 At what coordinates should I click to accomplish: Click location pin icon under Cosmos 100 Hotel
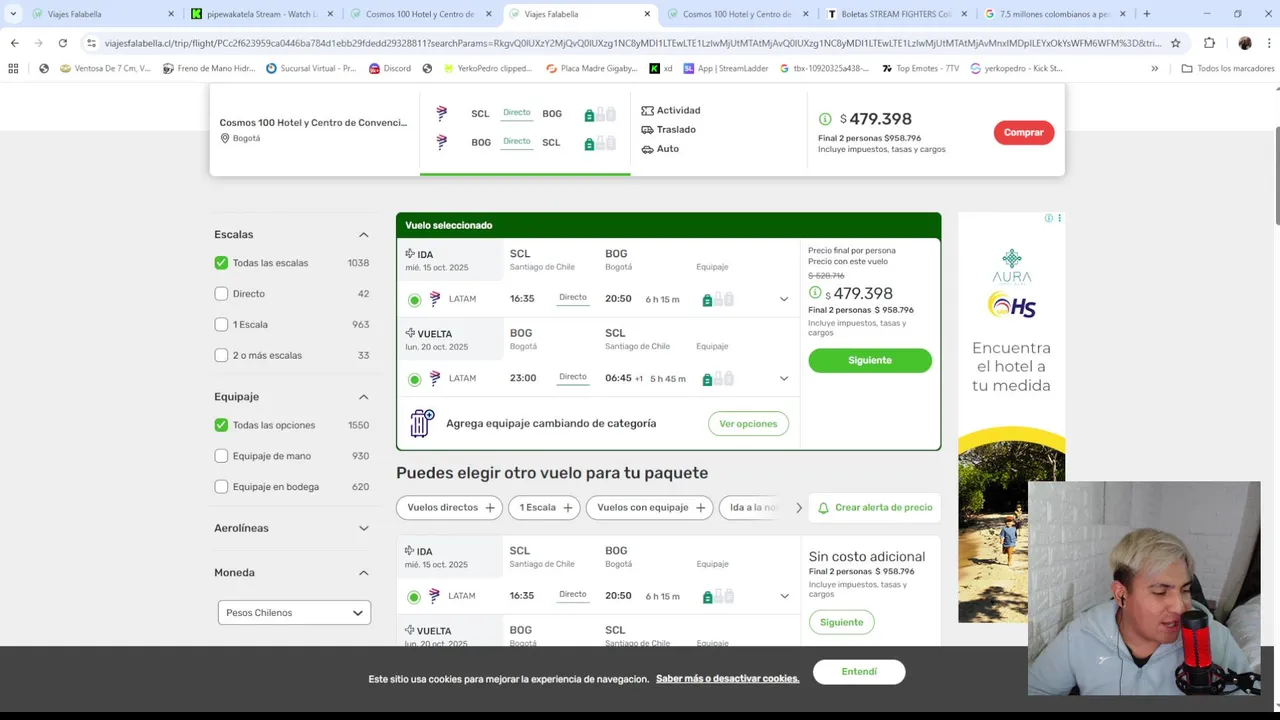[225, 138]
